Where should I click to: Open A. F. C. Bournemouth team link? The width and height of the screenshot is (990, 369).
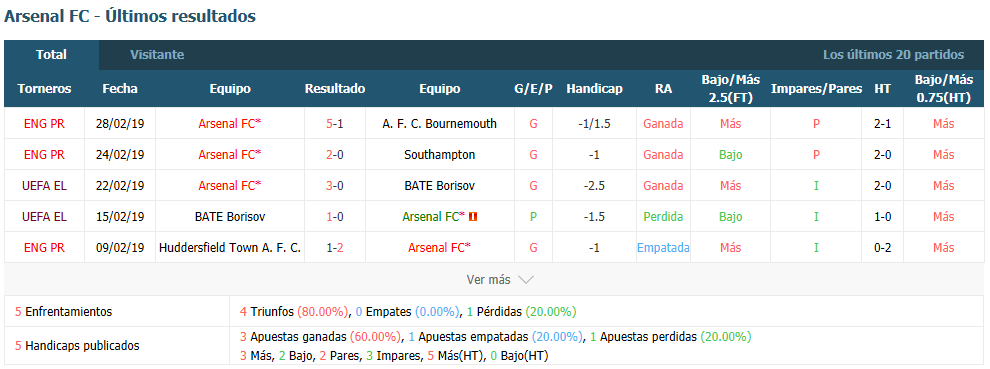tap(439, 124)
